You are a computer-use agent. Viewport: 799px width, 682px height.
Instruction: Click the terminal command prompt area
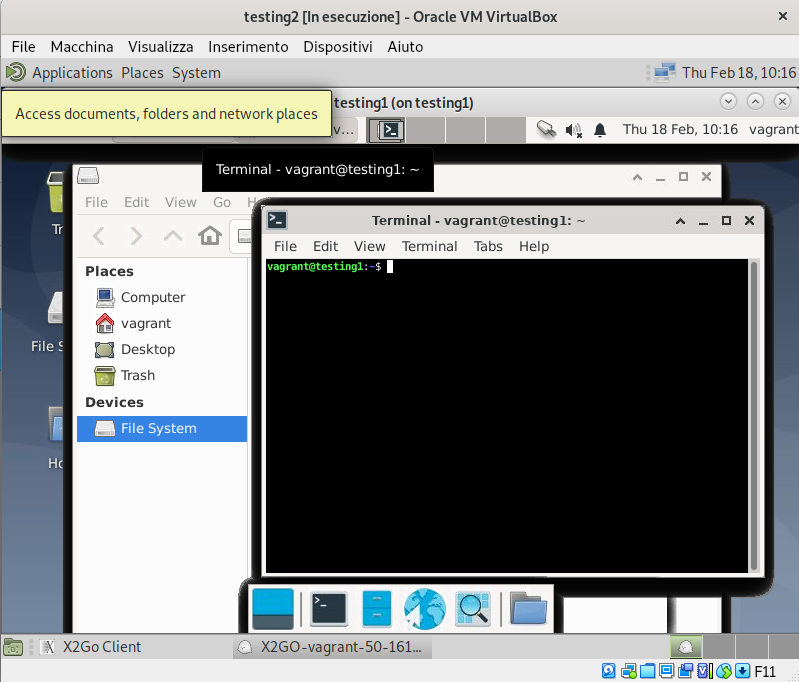click(x=507, y=416)
